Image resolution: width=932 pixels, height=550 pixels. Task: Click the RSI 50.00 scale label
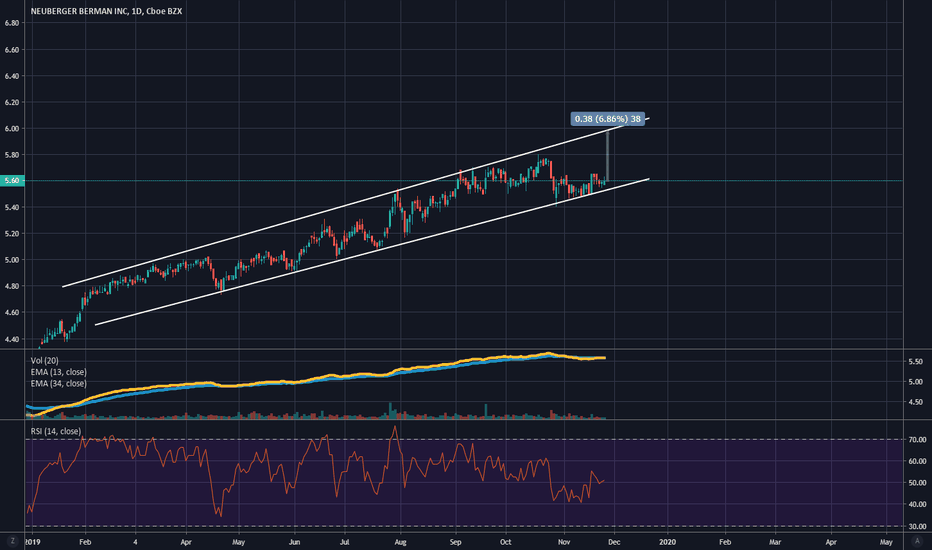(x=917, y=483)
